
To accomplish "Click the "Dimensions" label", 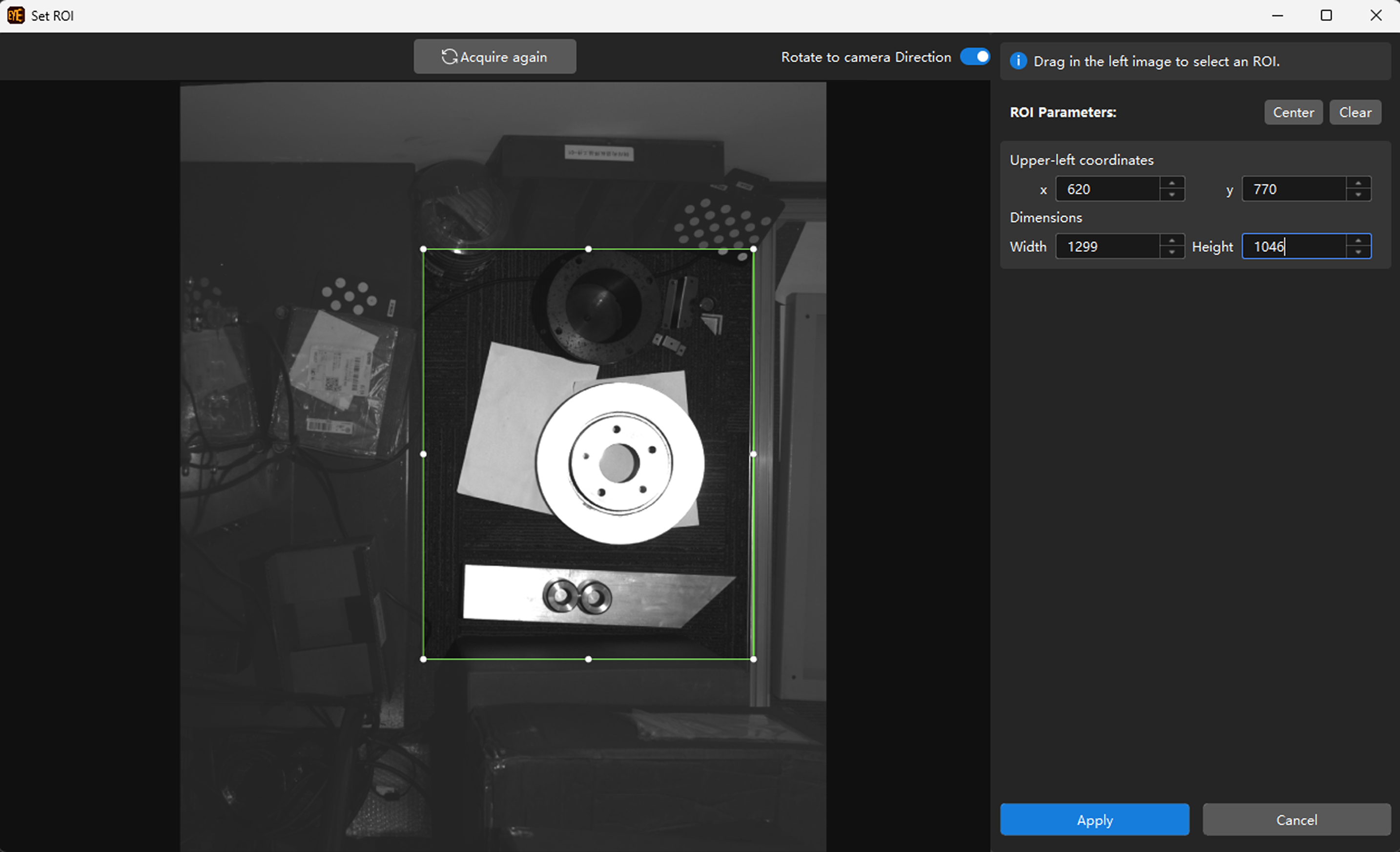I will pyautogui.click(x=1046, y=218).
